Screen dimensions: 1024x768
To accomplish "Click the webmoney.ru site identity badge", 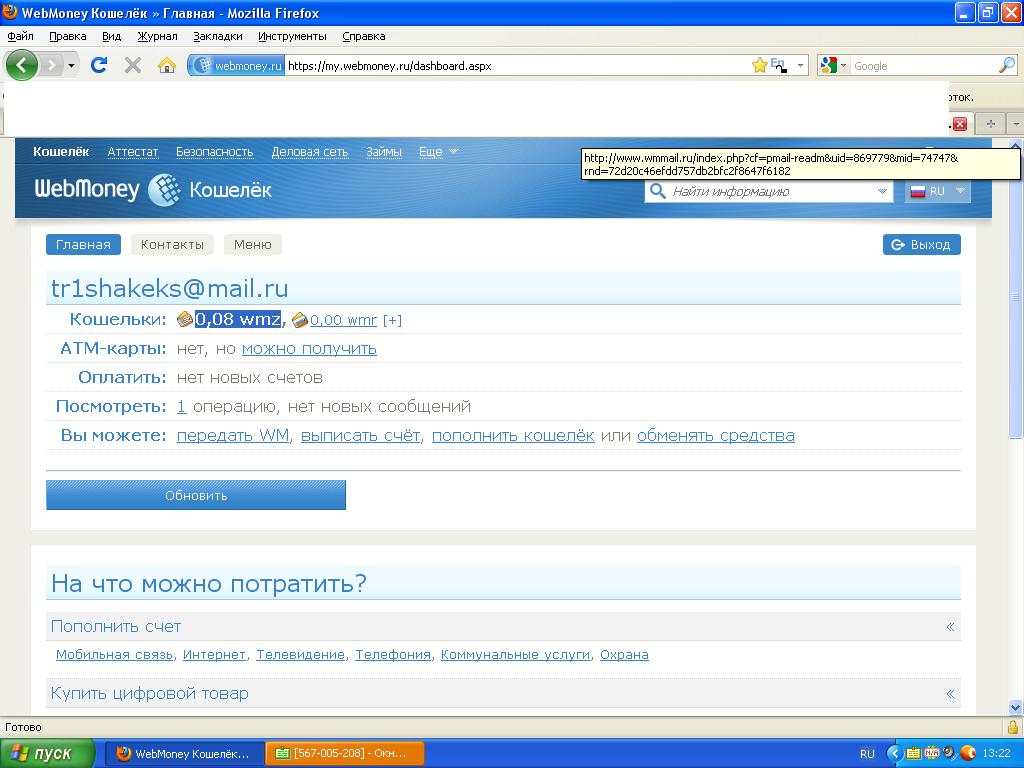I will coord(237,65).
